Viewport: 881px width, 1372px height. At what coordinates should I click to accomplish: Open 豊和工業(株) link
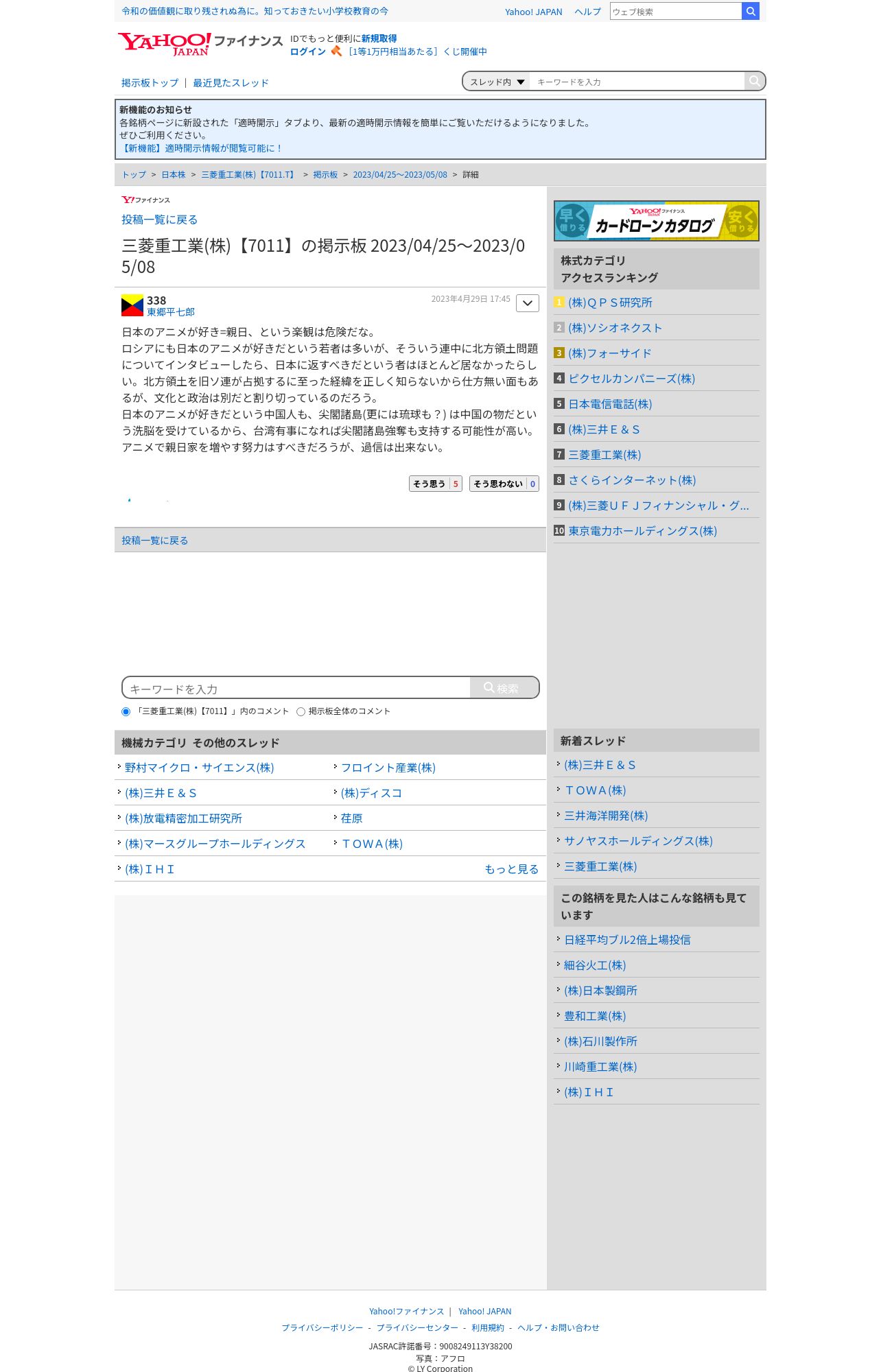594,1016
